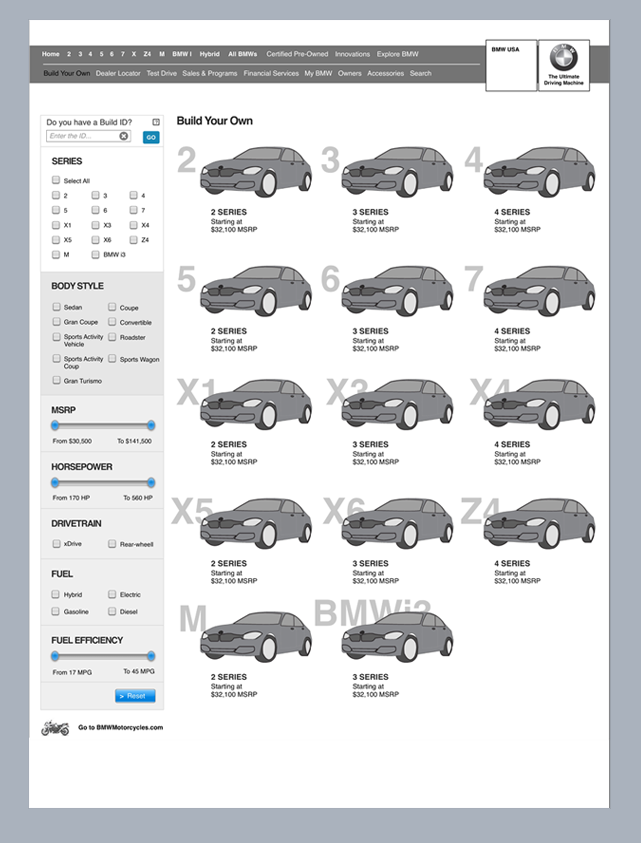The image size is (641, 843).
Task: Click the Fuel Efficiency minimum handle
Action: pyautogui.click(x=55, y=656)
